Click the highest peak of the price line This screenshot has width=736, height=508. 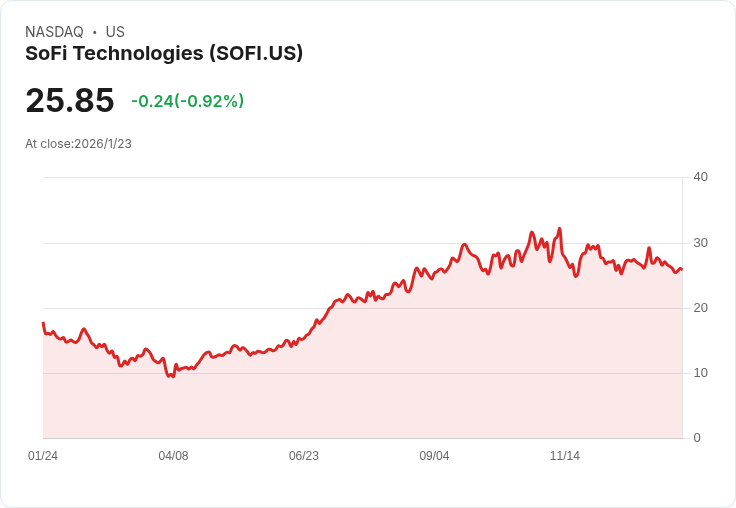[559, 229]
